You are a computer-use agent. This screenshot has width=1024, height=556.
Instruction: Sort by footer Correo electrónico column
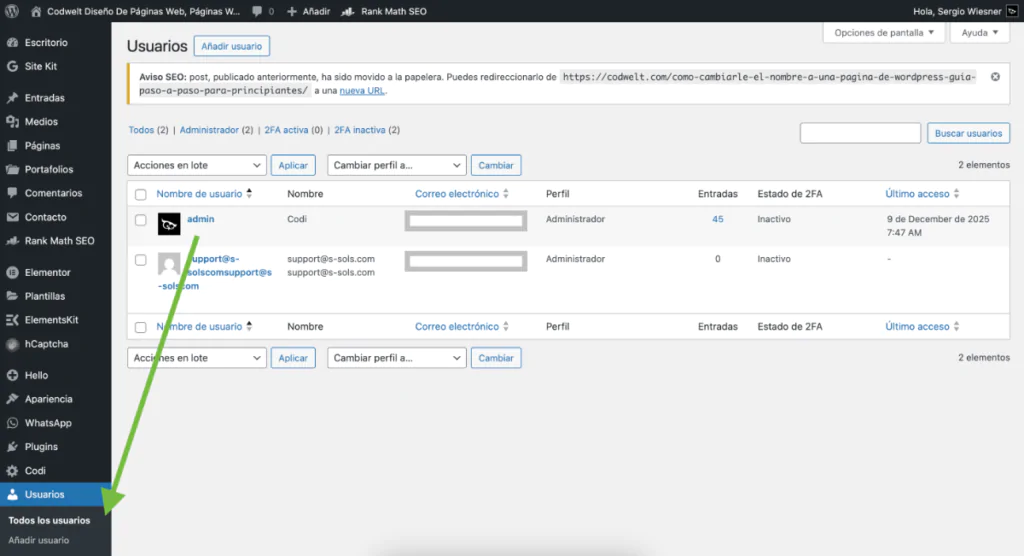coord(462,326)
